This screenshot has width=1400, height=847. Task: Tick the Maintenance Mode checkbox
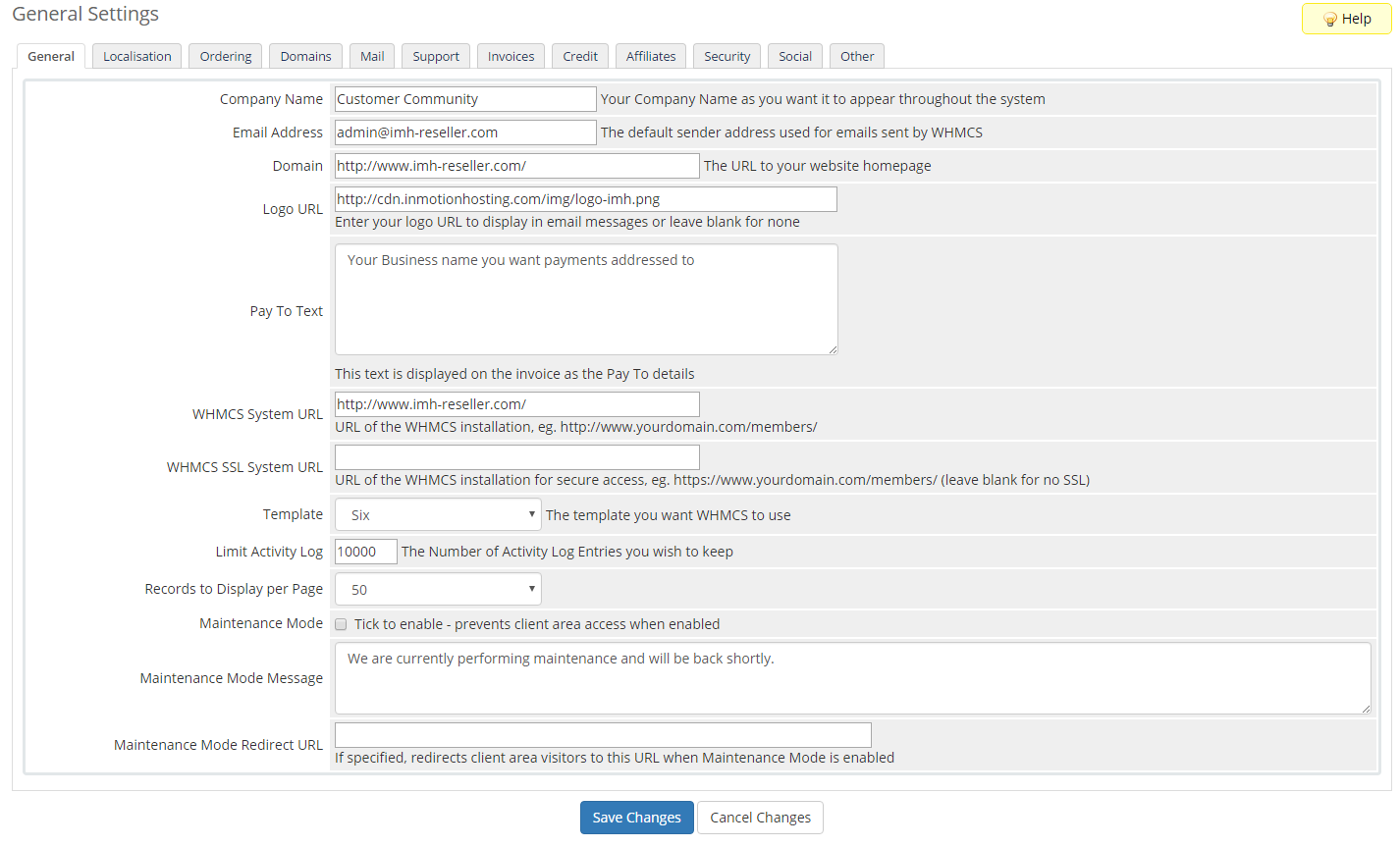pos(341,624)
